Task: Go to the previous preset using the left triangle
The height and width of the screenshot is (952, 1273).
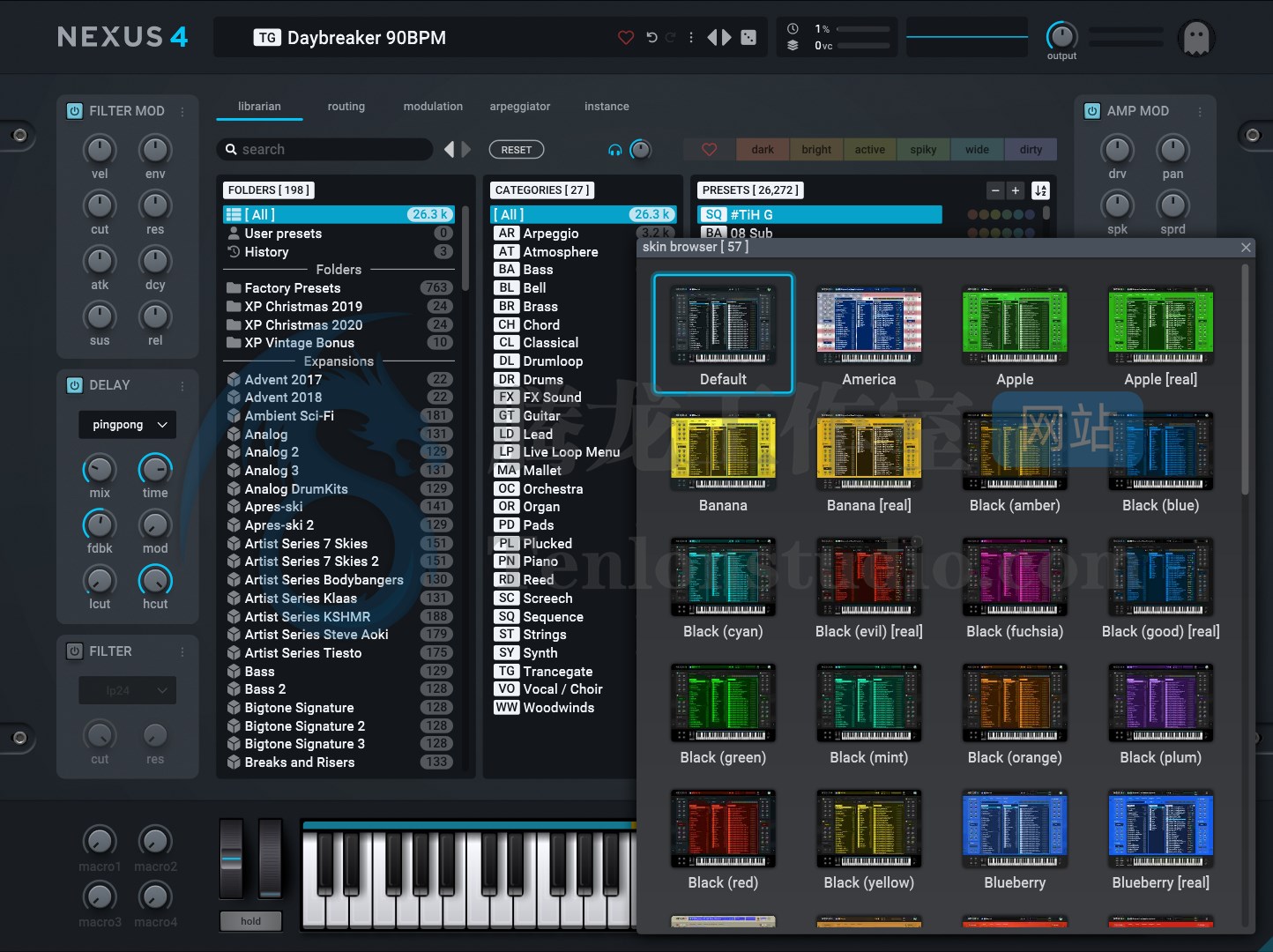Action: [712, 37]
